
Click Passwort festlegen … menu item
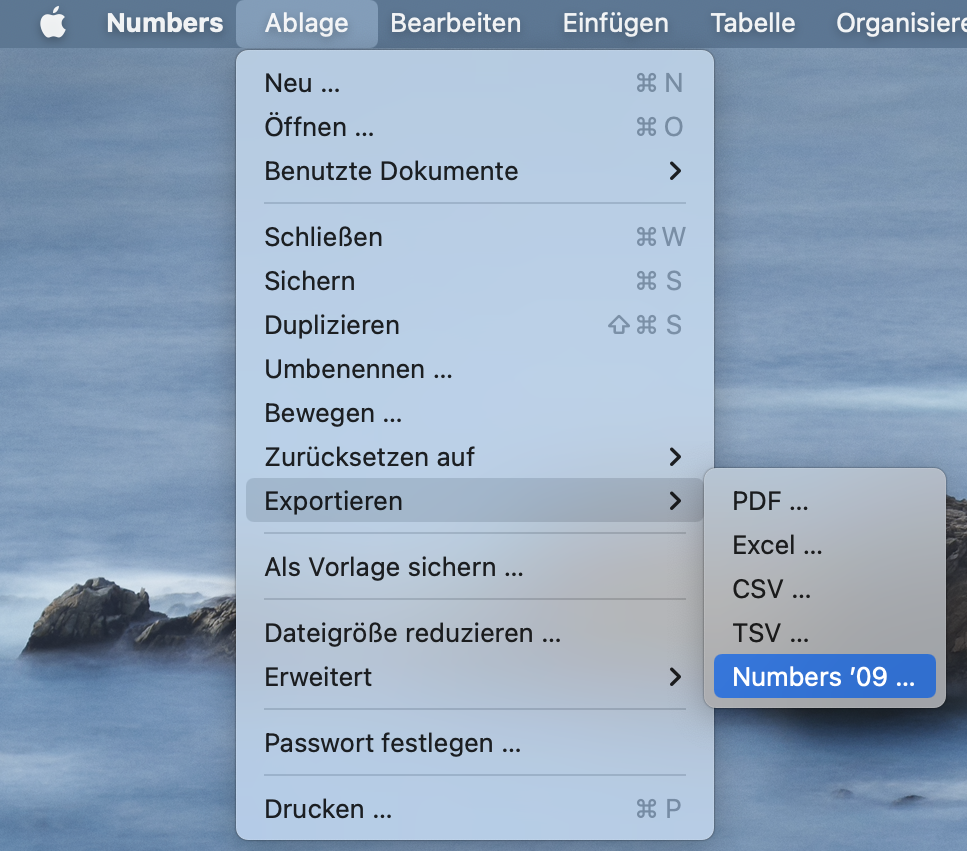(392, 743)
